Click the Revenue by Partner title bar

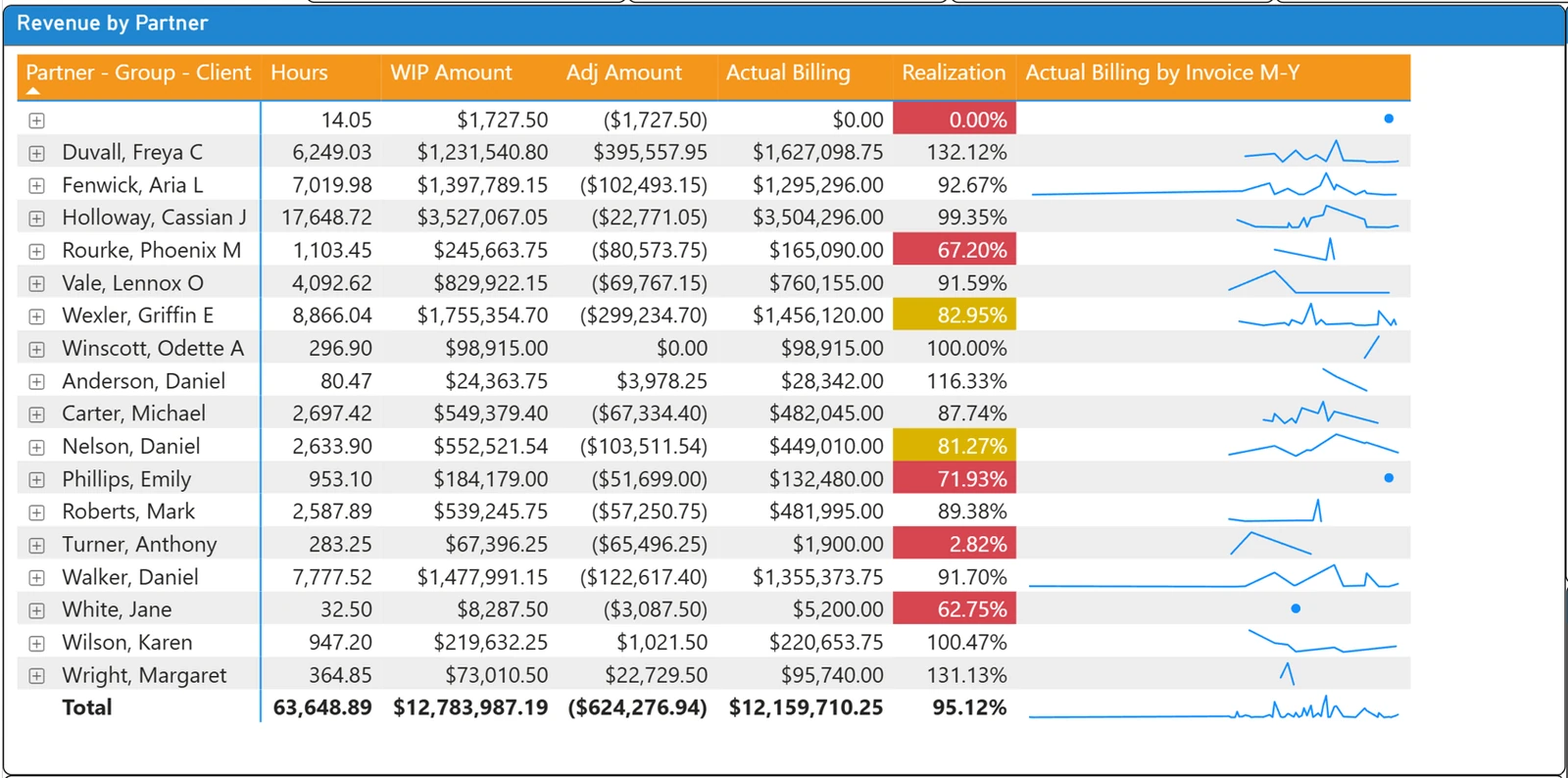pyautogui.click(x=784, y=24)
